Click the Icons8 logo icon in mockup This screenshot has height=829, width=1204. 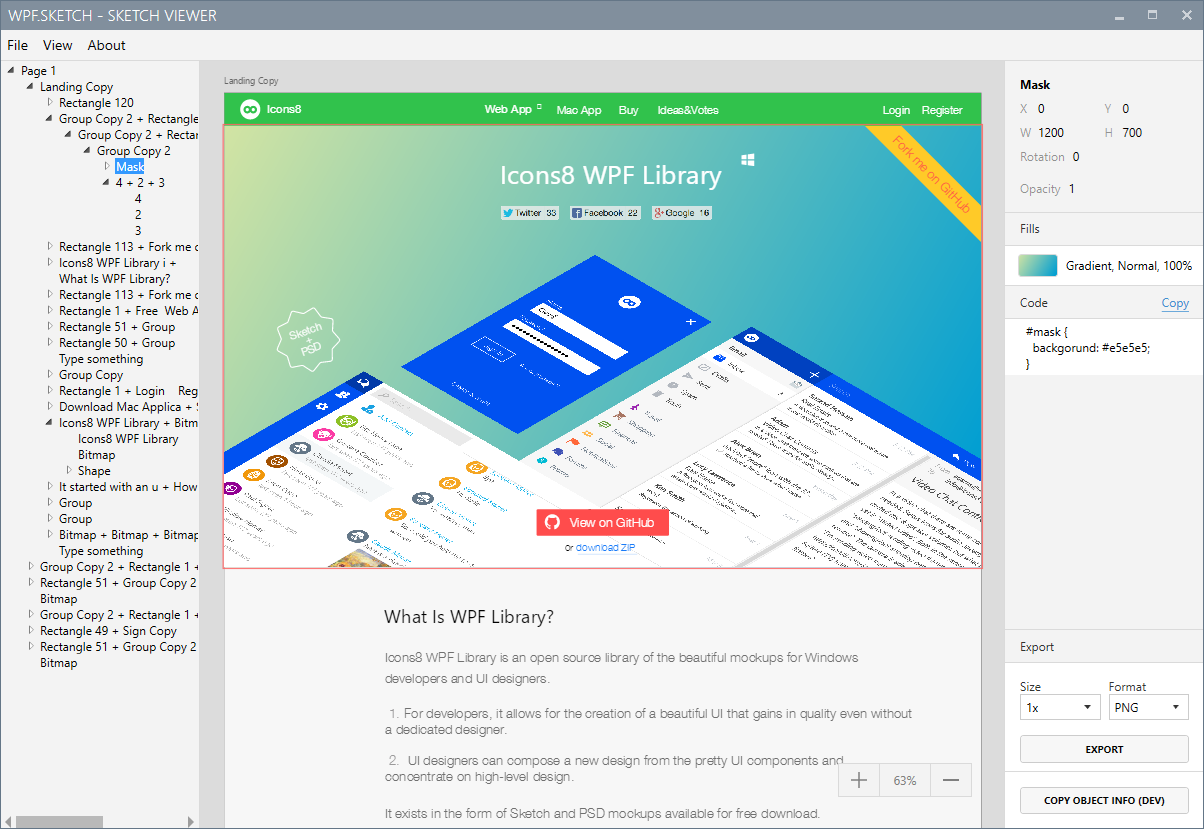tap(249, 109)
